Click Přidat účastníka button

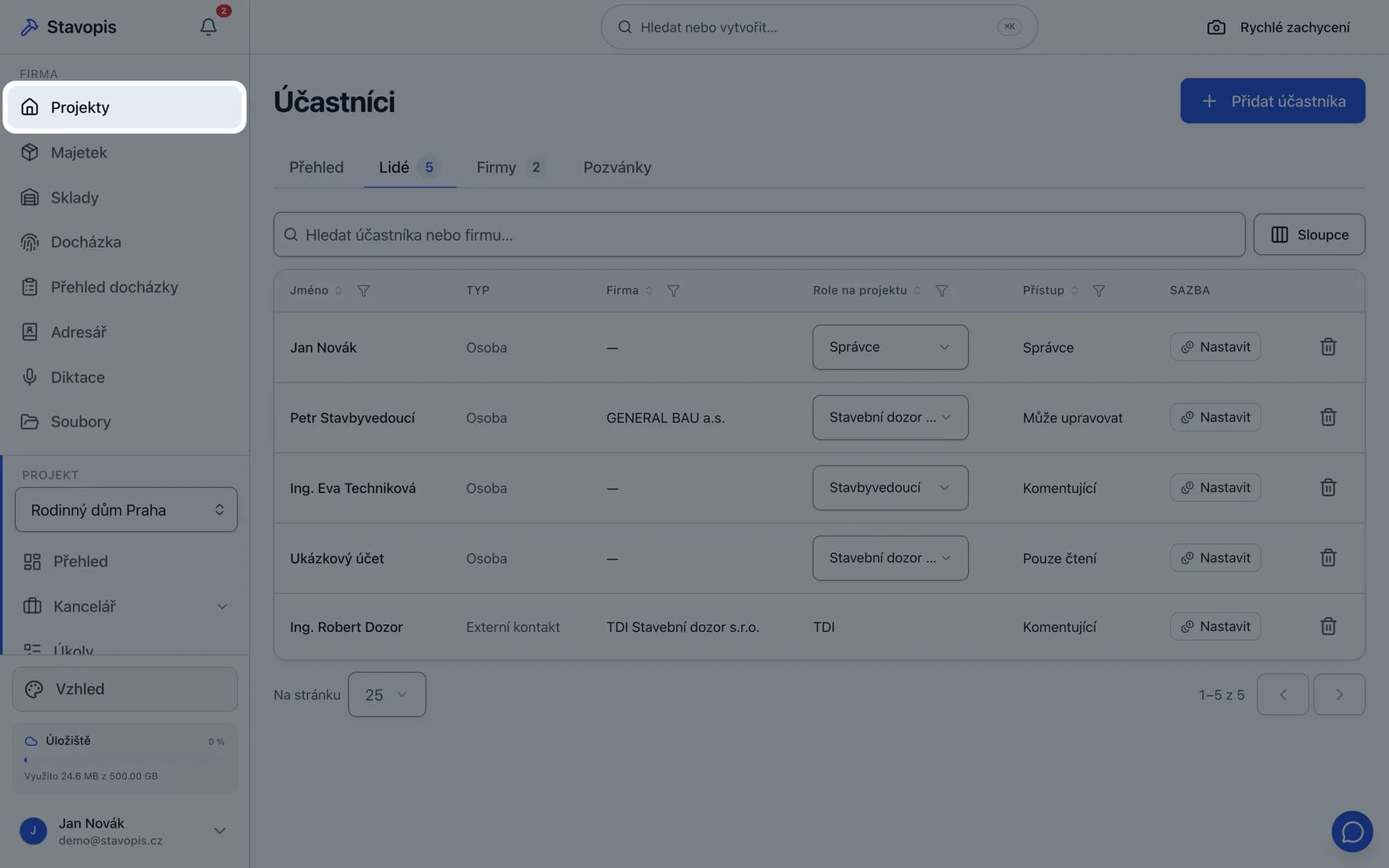click(x=1272, y=101)
